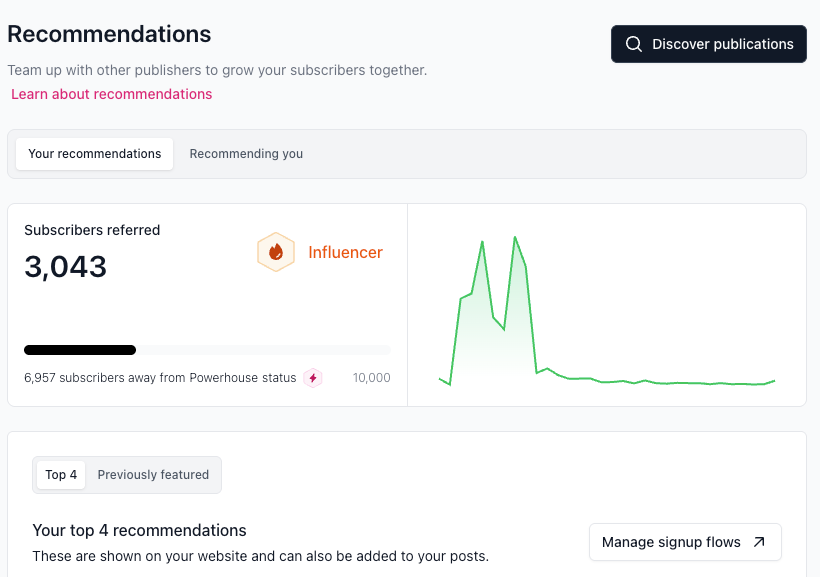Screen dimensions: 820x577
Task: Open the Discover publications button
Action: (x=708, y=44)
